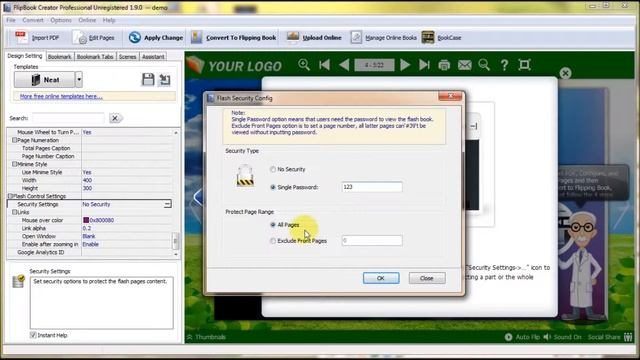640x360 pixels.
Task: Close the help overlay with round X
Action: tap(565, 73)
